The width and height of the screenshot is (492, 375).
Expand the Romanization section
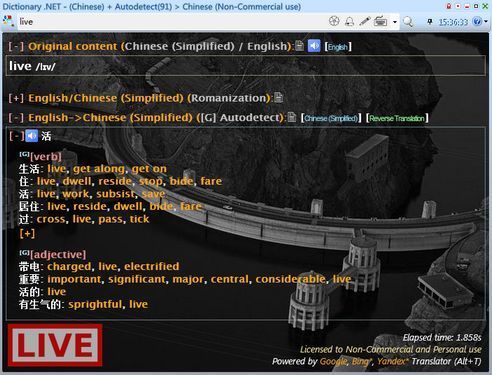[x=16, y=98]
